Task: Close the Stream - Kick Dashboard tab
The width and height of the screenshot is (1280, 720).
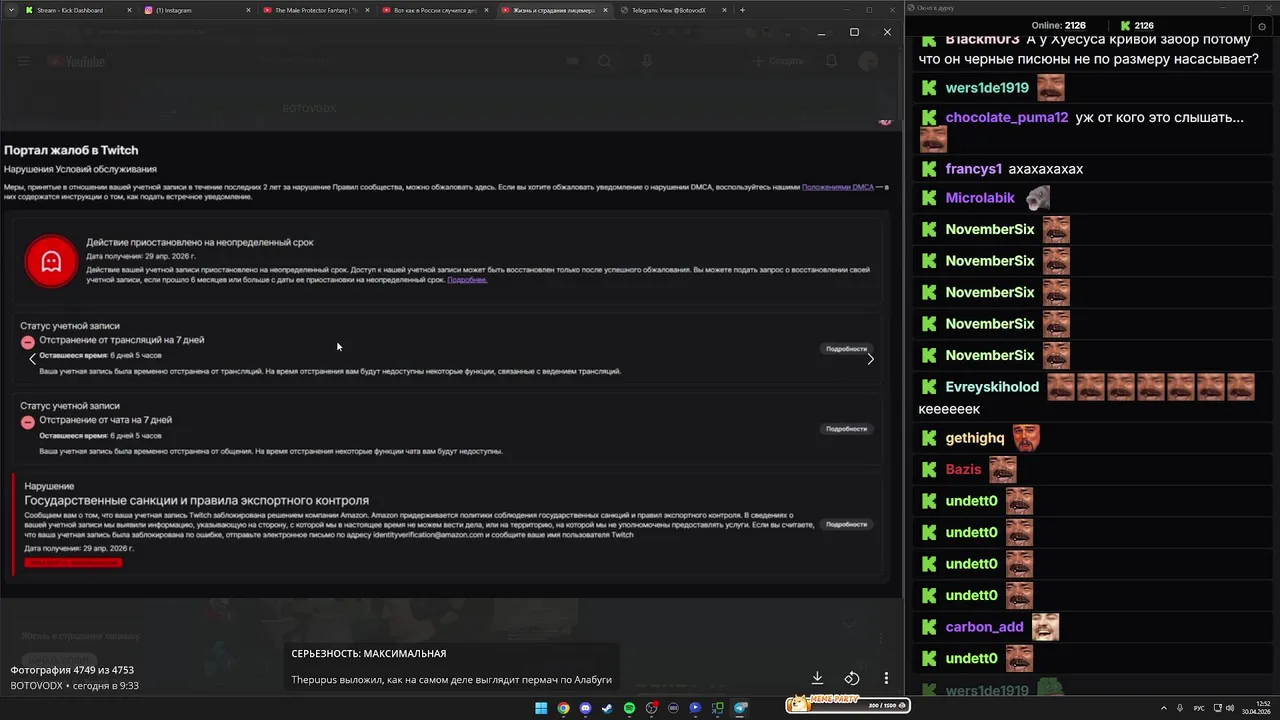Action: coord(129,10)
